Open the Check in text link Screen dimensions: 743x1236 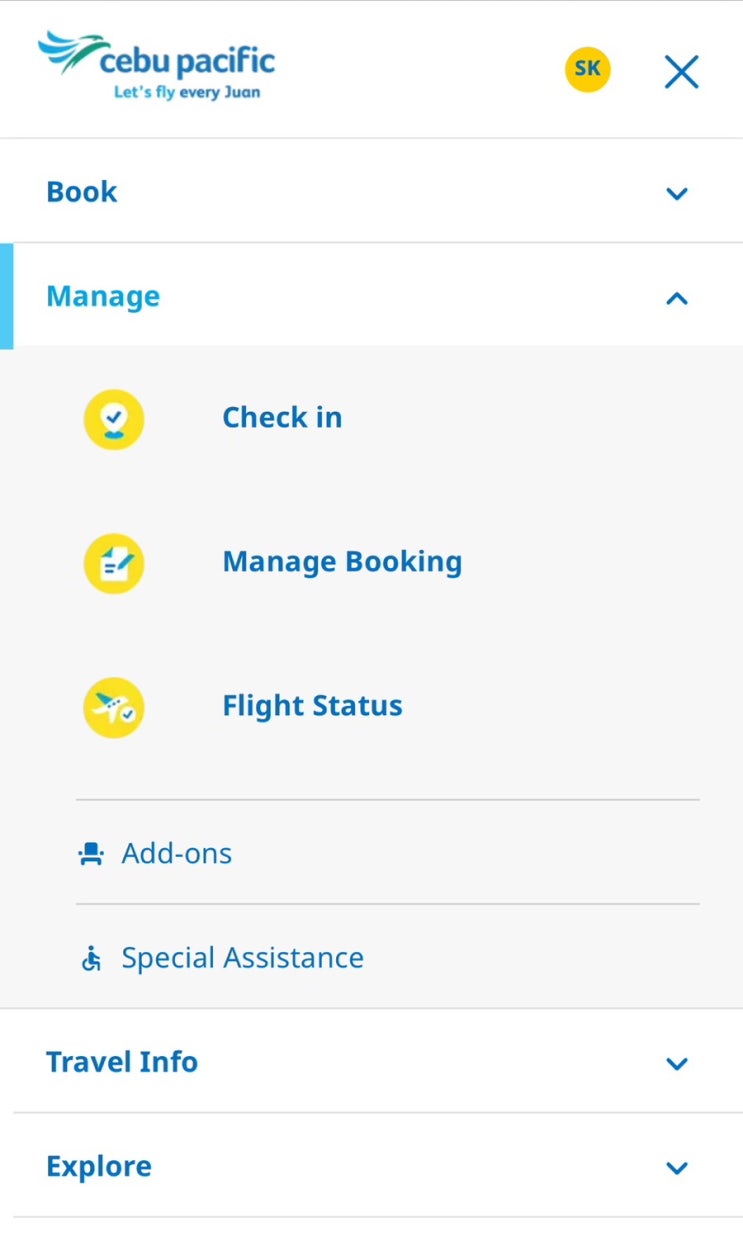pos(282,417)
